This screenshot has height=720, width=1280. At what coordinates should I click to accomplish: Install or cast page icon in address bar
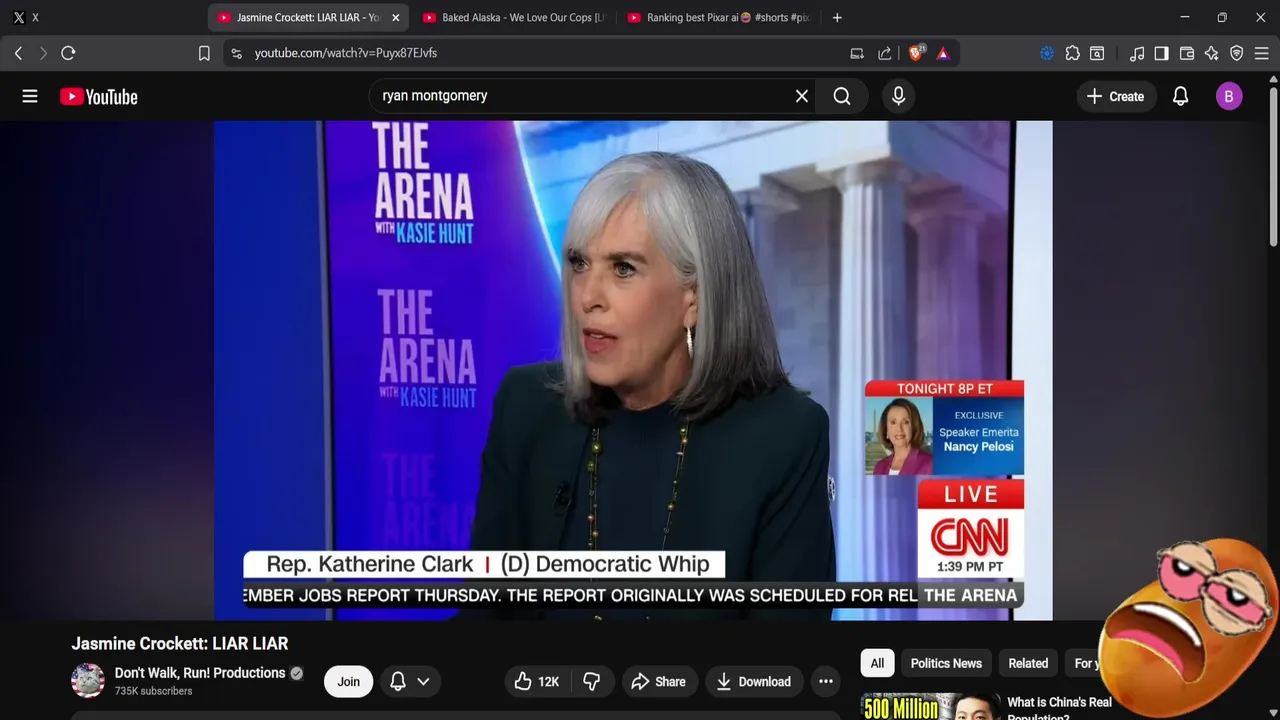pos(857,53)
